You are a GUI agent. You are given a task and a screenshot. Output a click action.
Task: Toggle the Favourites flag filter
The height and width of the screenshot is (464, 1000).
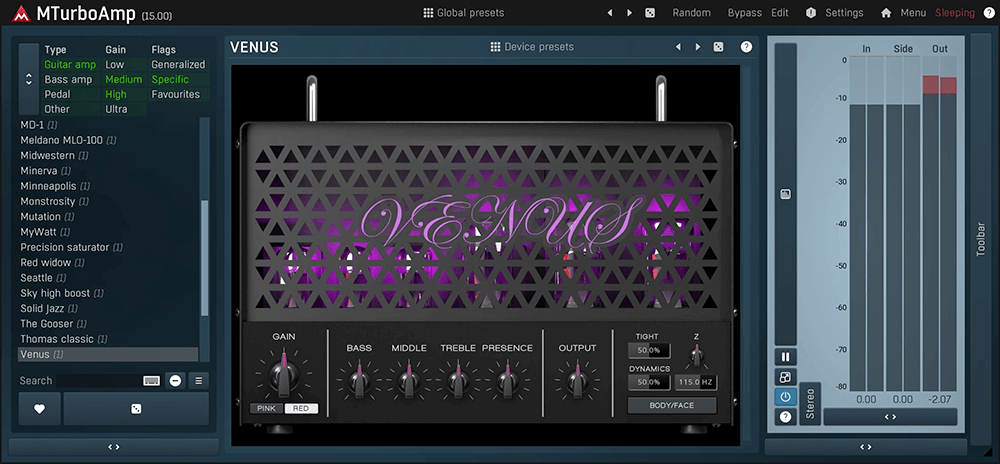pos(175,94)
